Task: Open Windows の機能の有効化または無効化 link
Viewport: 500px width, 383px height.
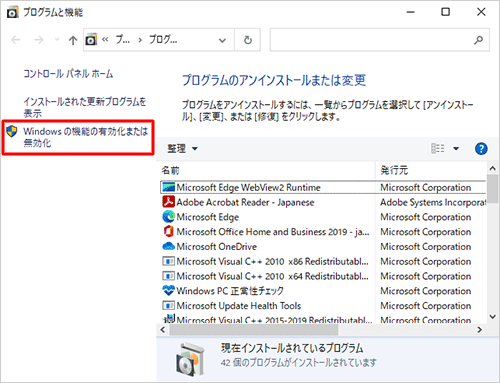Action: (85, 137)
